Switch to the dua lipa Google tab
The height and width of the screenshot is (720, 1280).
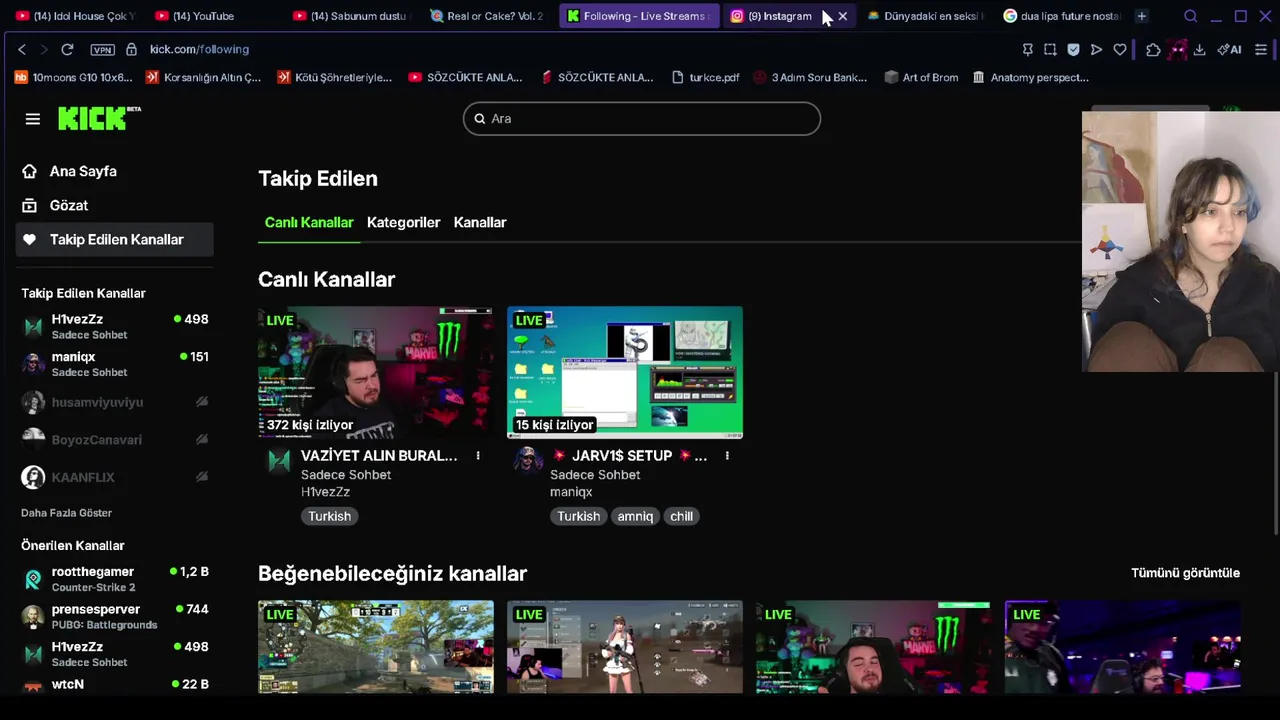1060,16
